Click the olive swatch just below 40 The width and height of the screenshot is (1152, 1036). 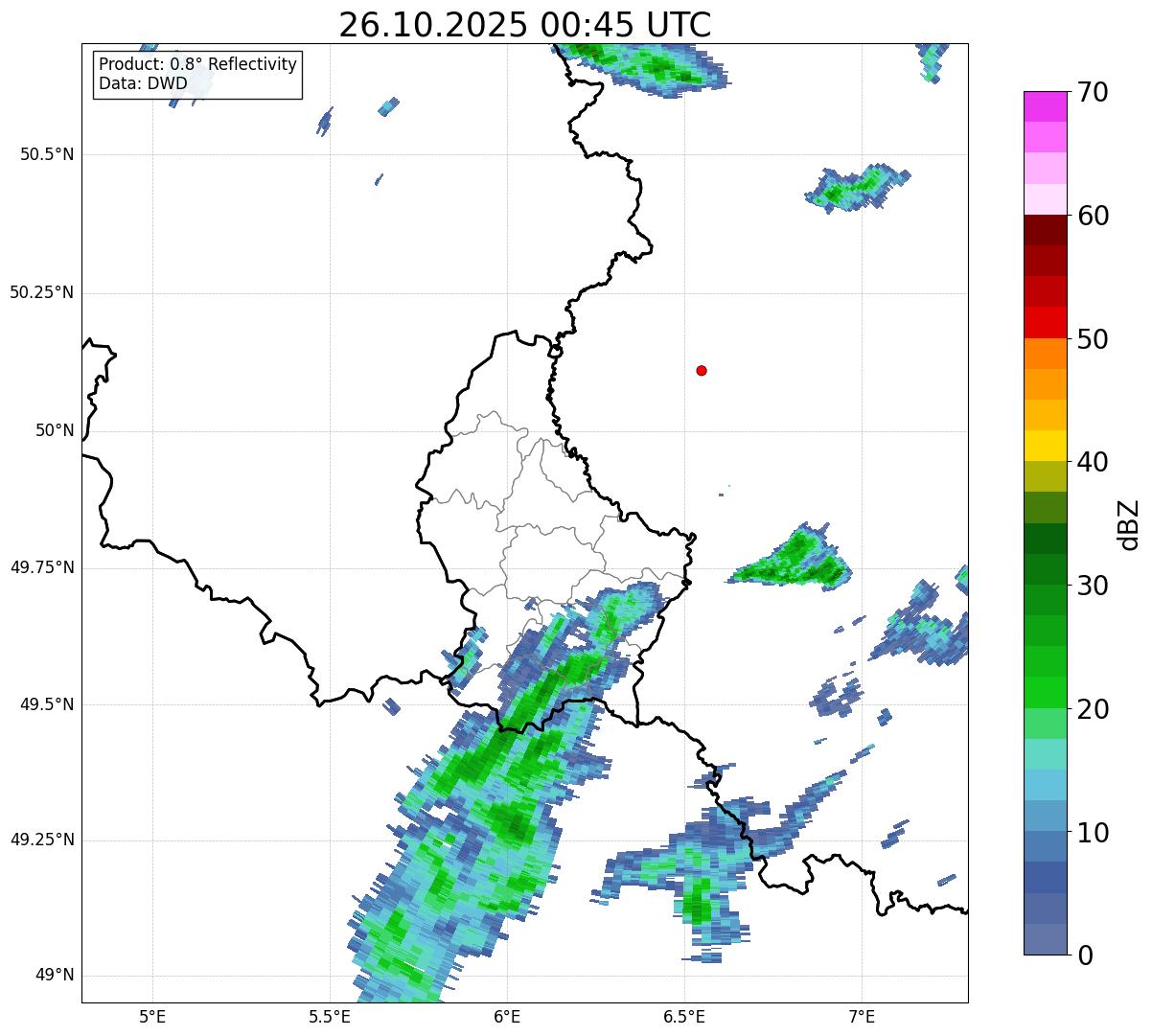pyautogui.click(x=1046, y=477)
